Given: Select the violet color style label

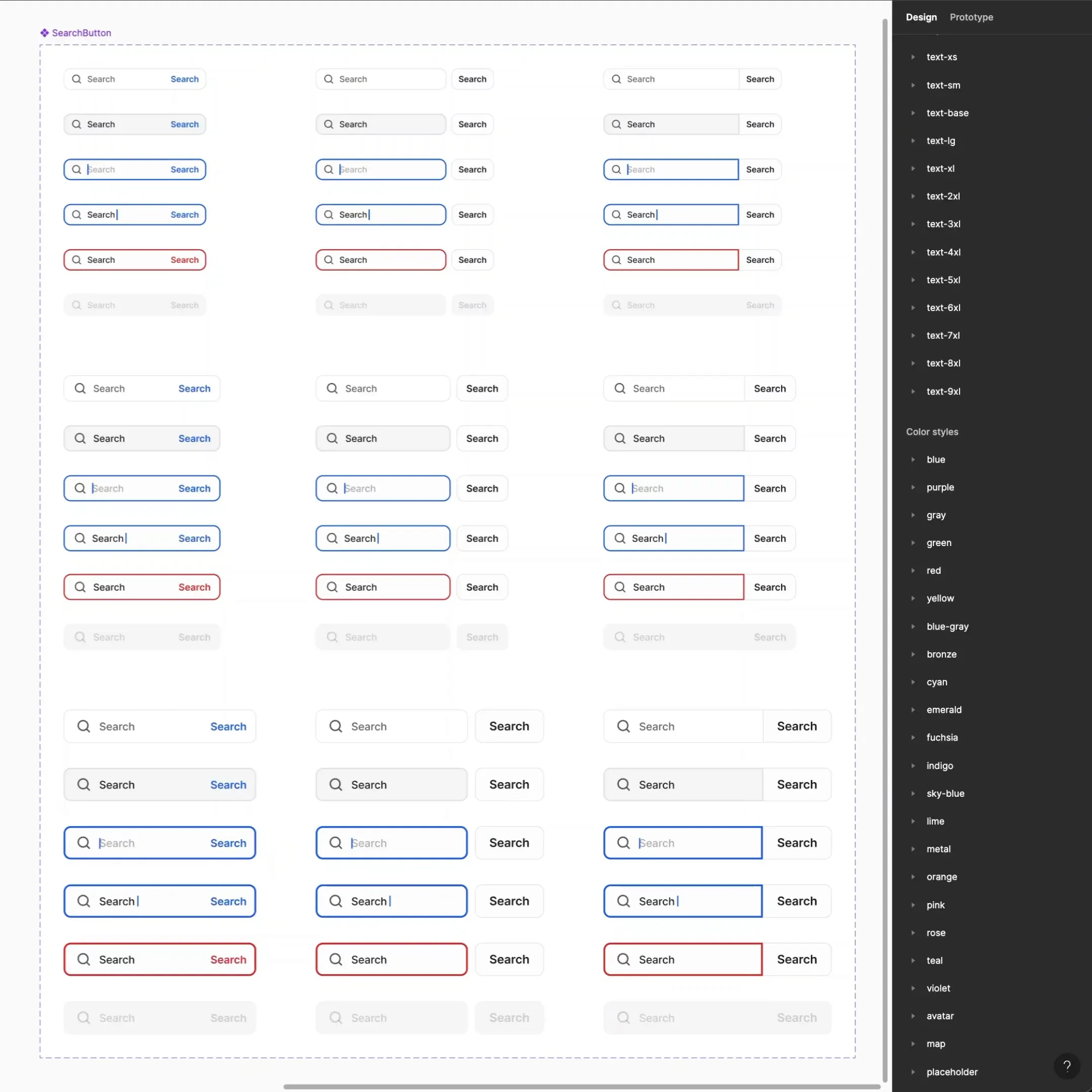Looking at the screenshot, I should tap(938, 988).
